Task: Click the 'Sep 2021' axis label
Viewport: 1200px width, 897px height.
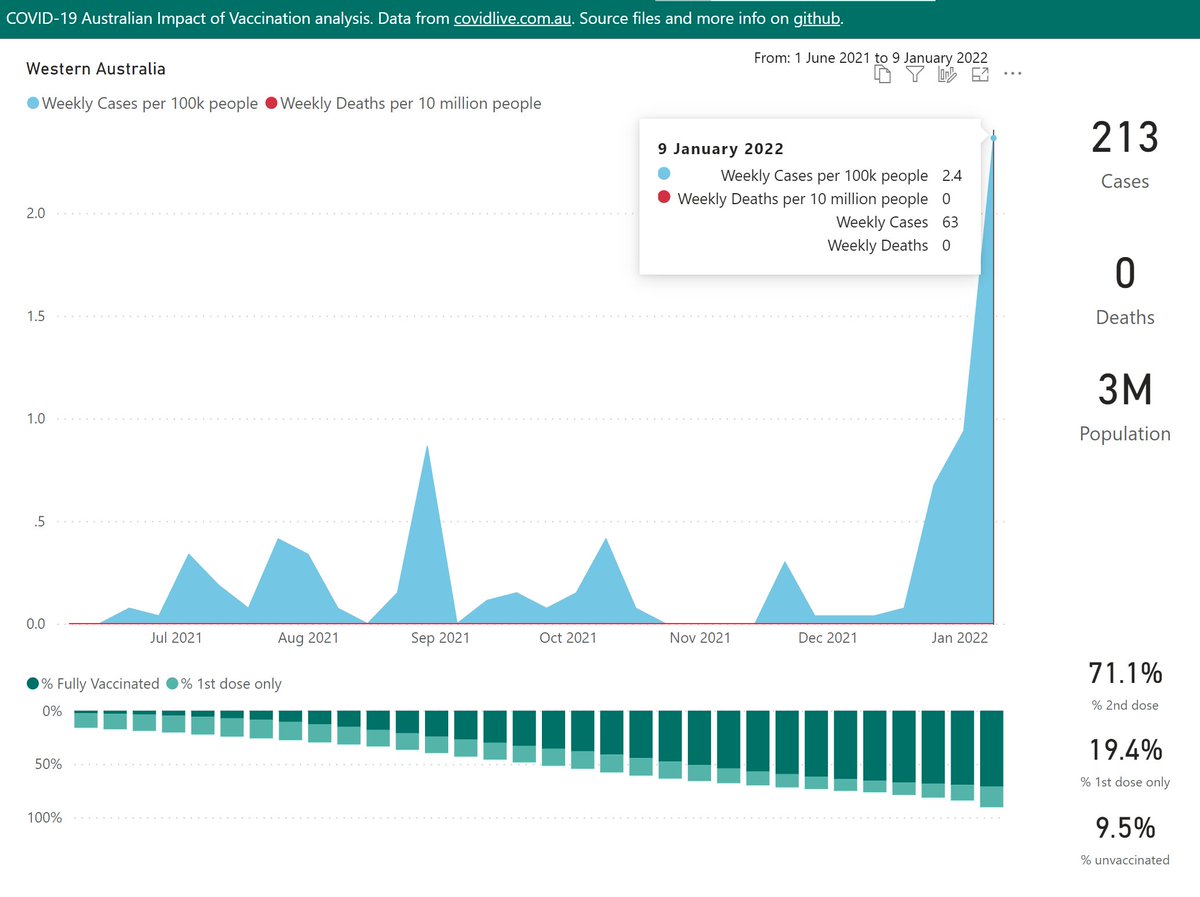Action: point(440,638)
